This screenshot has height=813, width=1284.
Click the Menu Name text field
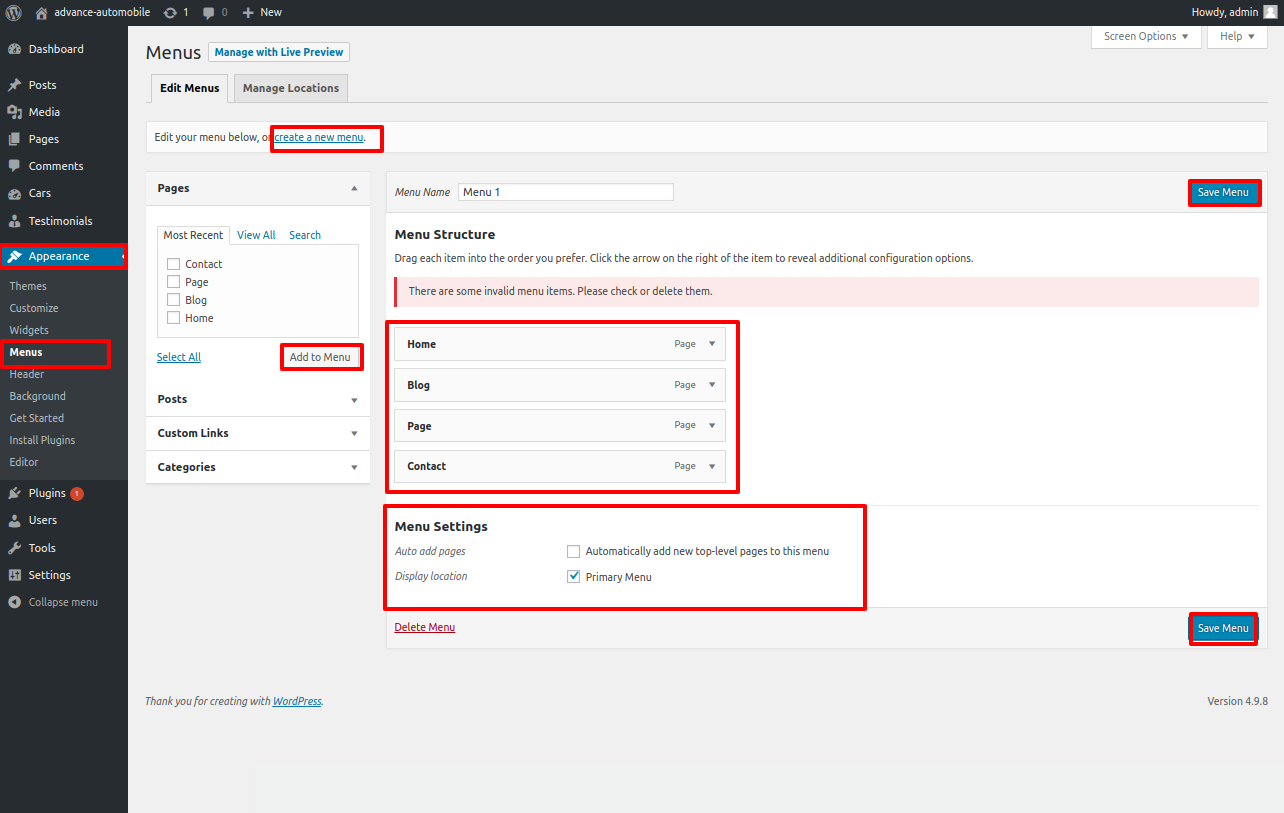[x=566, y=192]
